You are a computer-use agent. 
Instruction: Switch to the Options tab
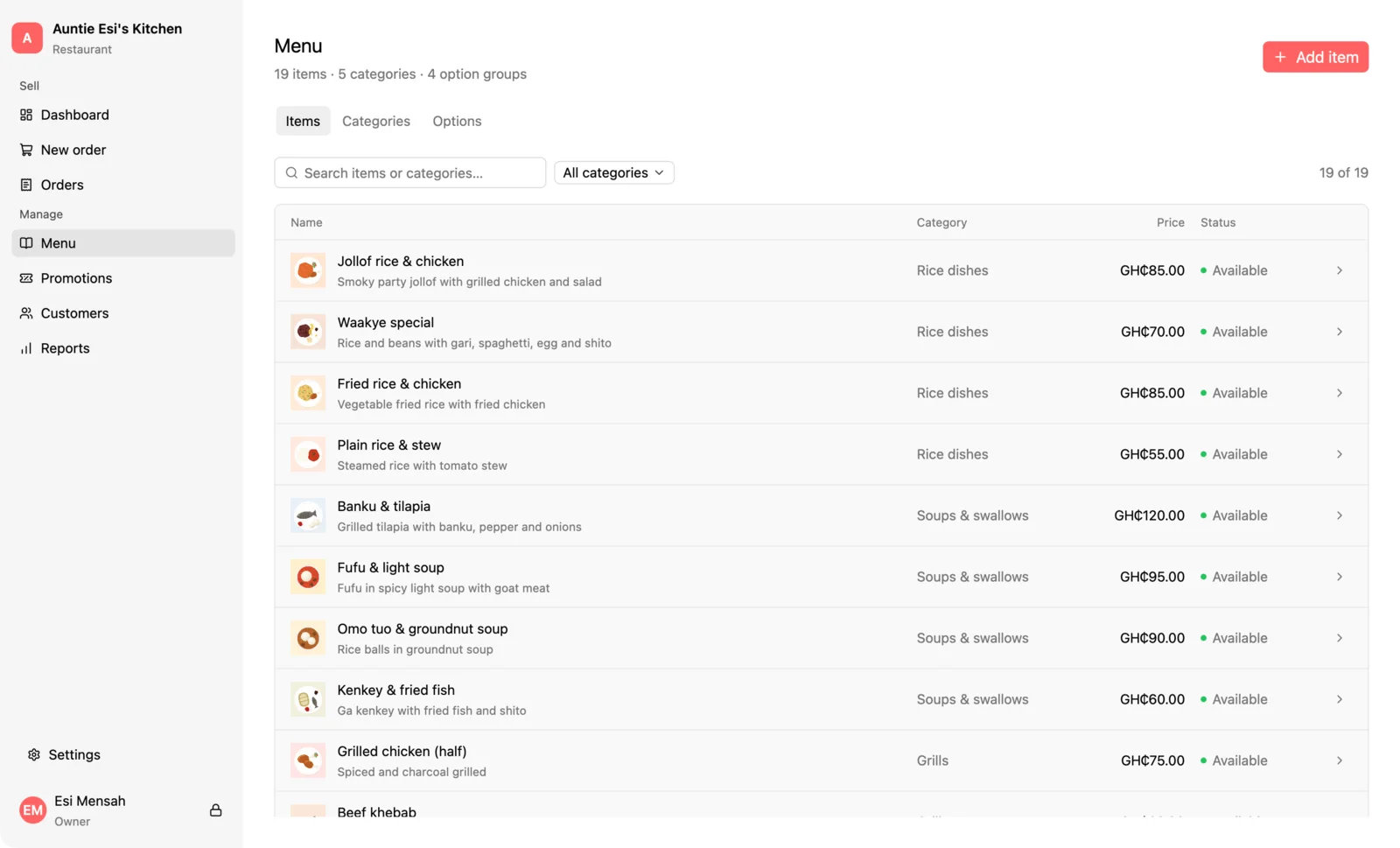point(457,121)
